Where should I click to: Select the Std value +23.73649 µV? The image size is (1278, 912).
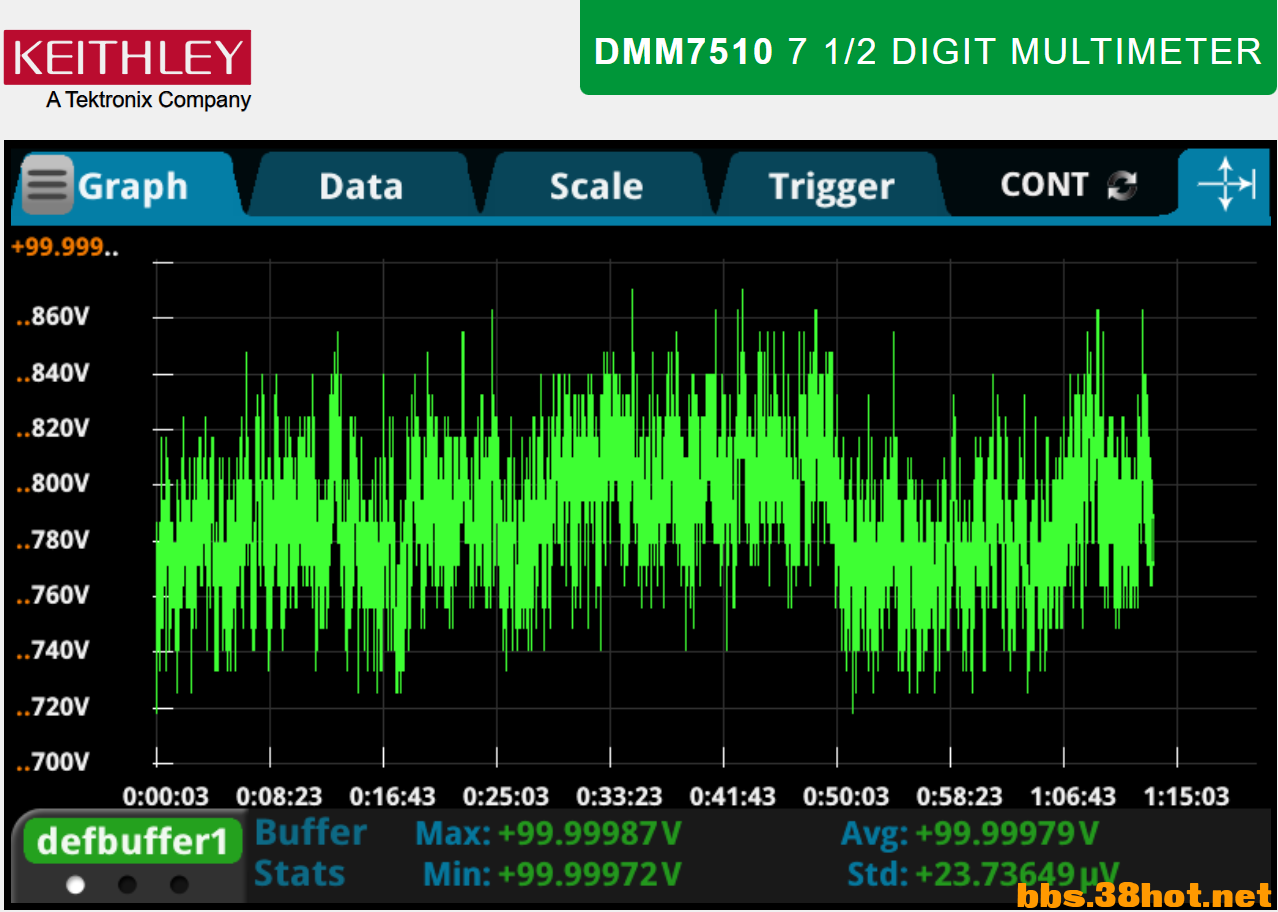click(1017, 874)
